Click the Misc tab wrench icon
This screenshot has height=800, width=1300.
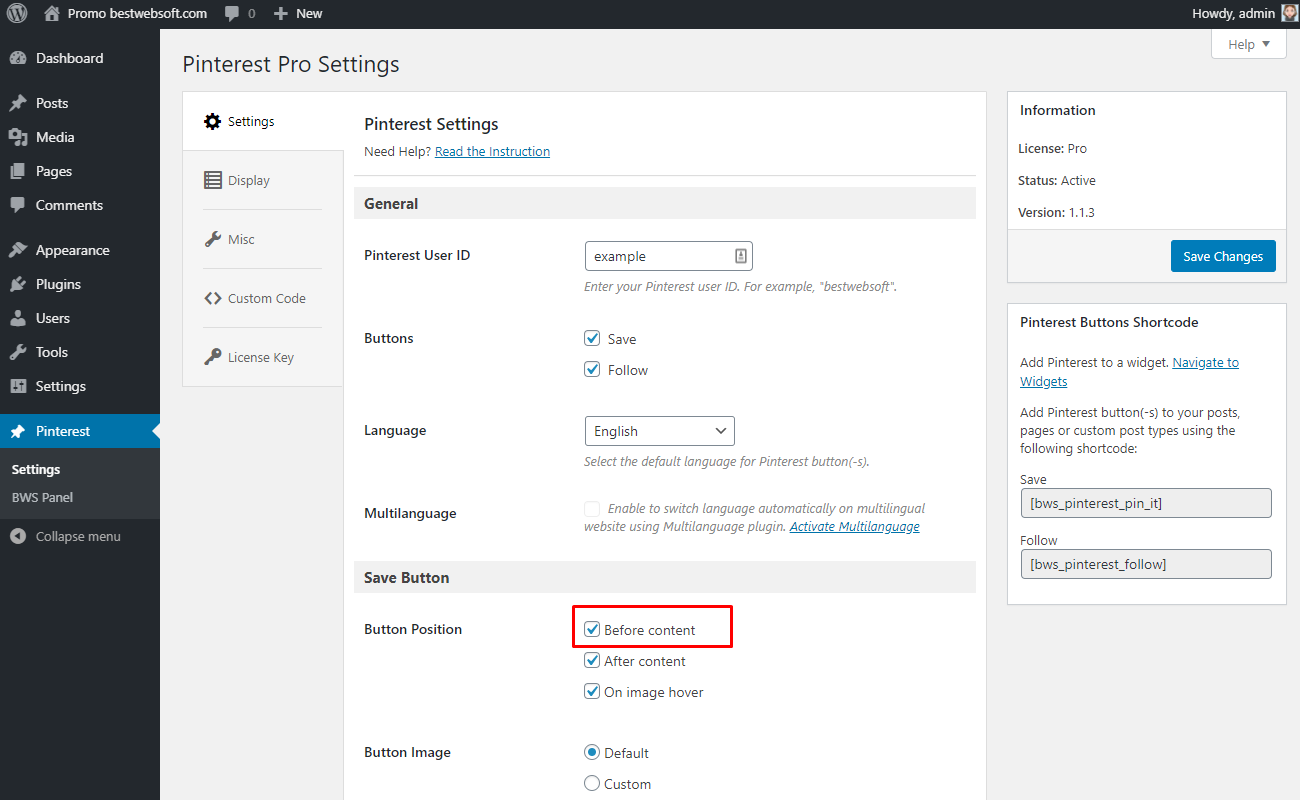(x=212, y=239)
